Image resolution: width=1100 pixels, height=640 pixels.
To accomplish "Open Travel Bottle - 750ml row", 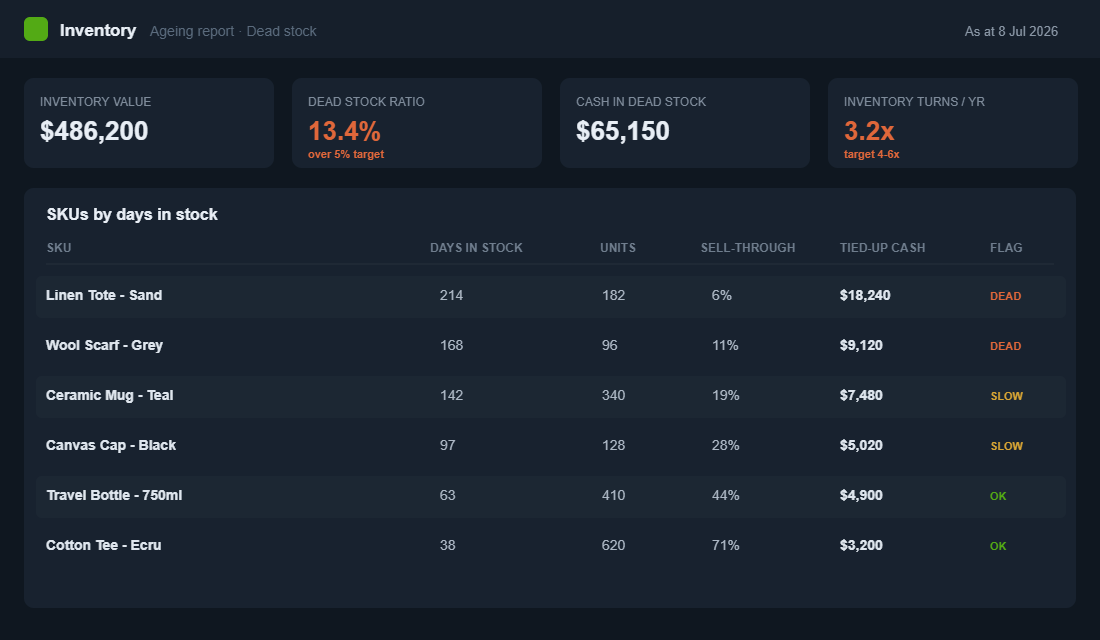I will [x=551, y=496].
